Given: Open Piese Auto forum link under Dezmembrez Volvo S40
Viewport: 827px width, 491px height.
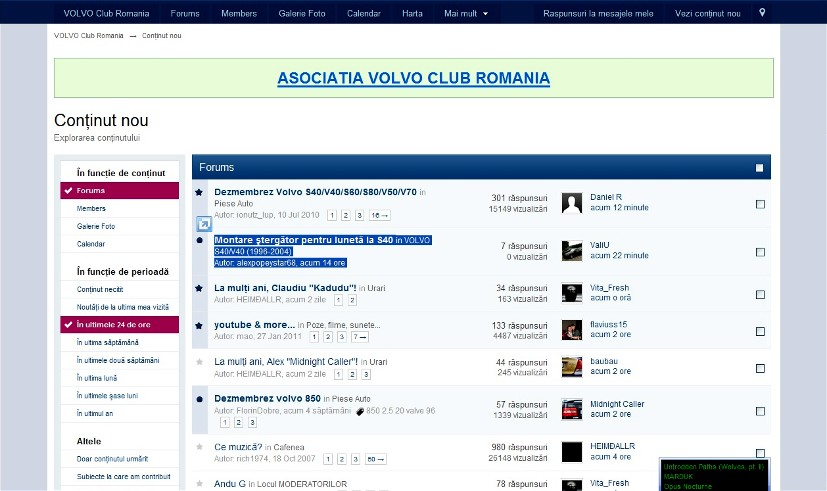Looking at the screenshot, I should coord(234,204).
